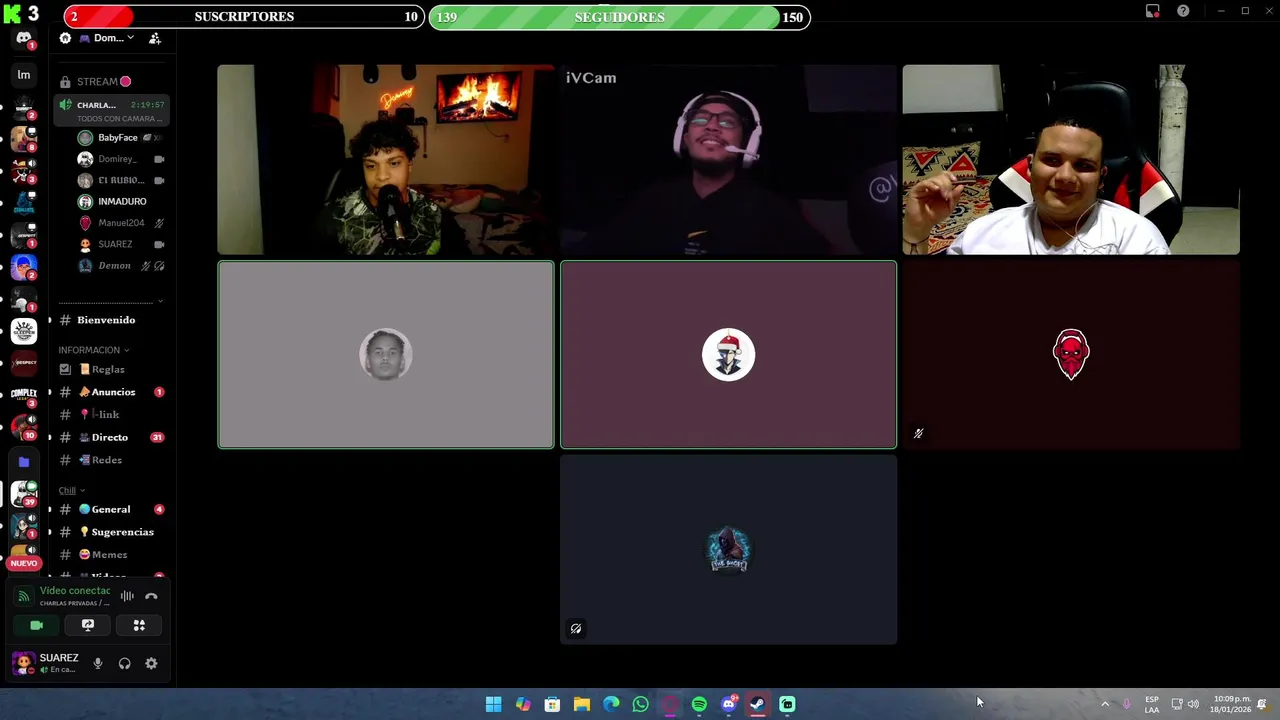Focus the muted red-mask avatar tile
1280x720 pixels.
point(1071,355)
